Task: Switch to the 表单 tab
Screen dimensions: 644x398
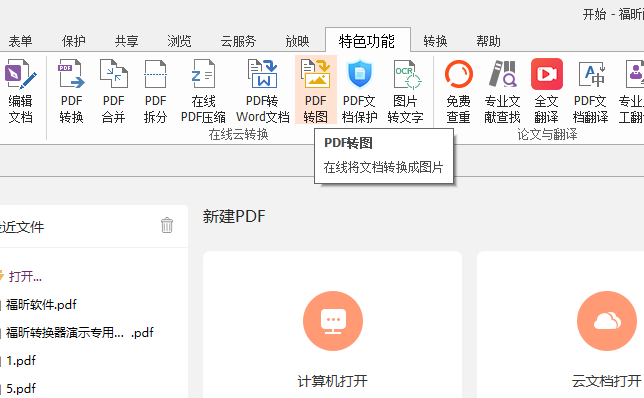Action: (20, 41)
